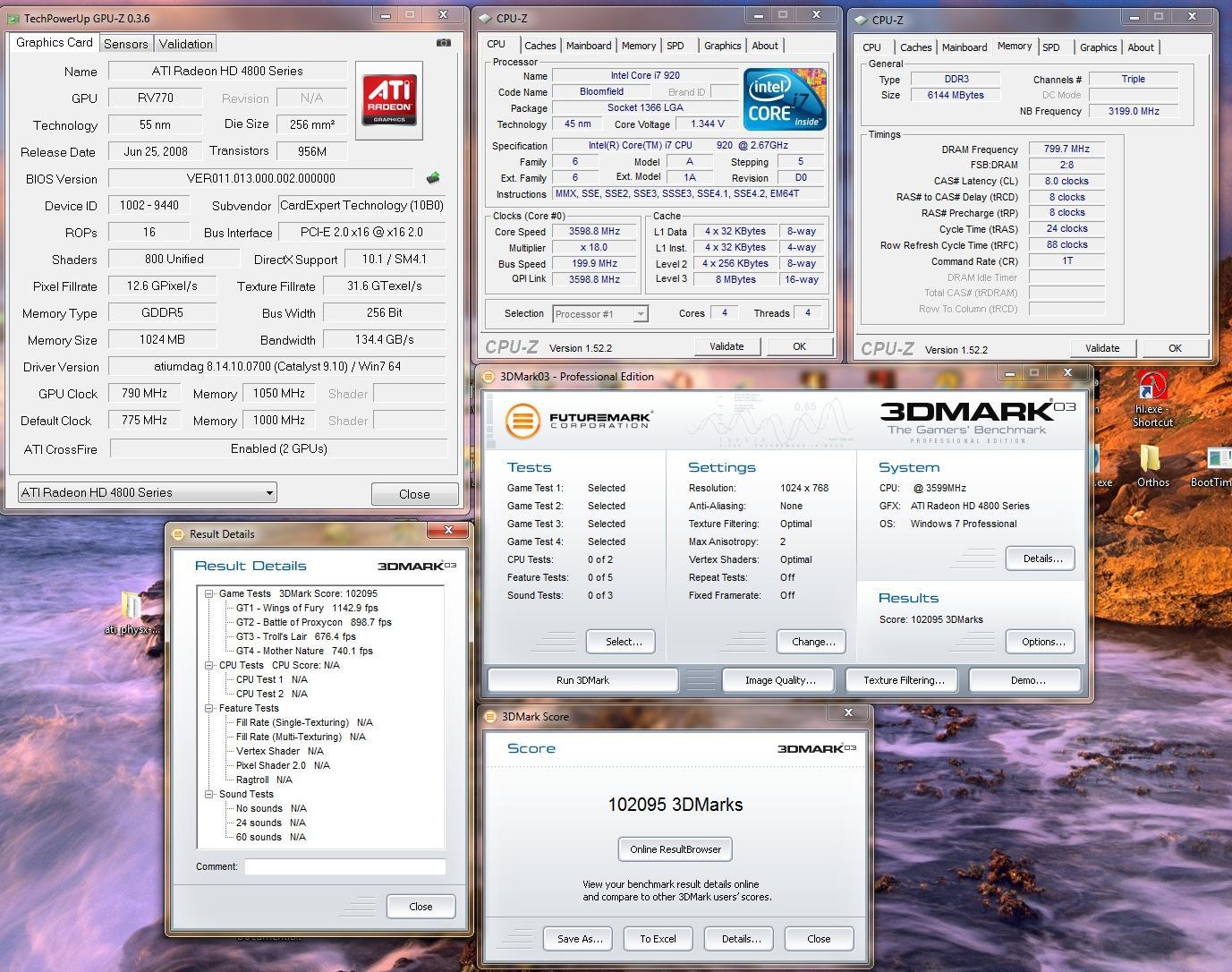Click the ATI CrossFire Enabled (2 GPUs) value

278,448
